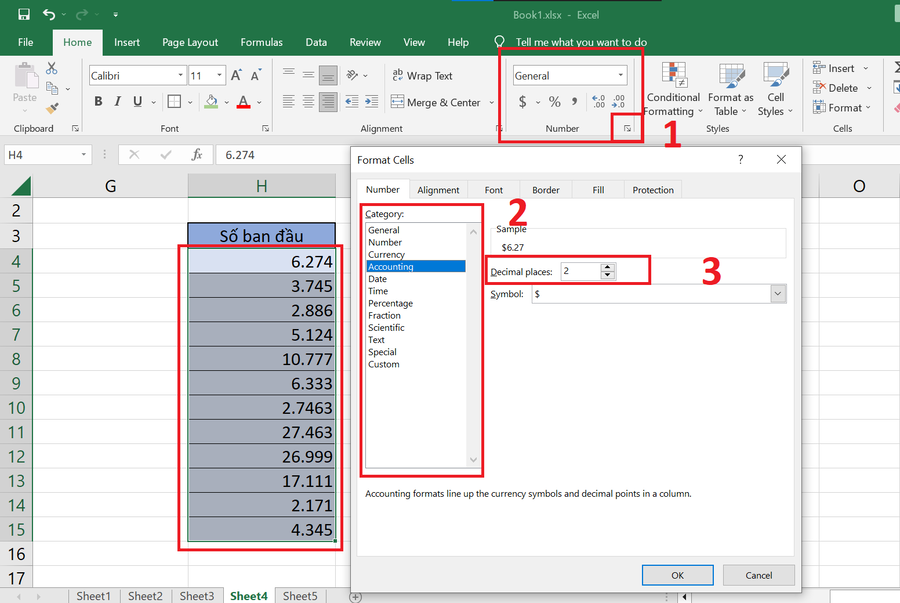Align text left

(289, 102)
